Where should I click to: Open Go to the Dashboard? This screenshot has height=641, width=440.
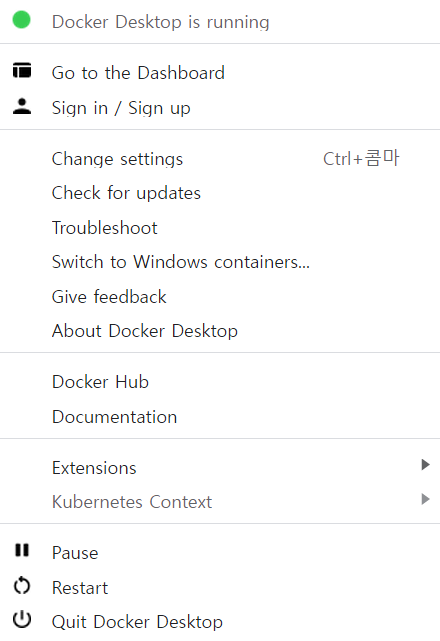click(x=220, y=73)
